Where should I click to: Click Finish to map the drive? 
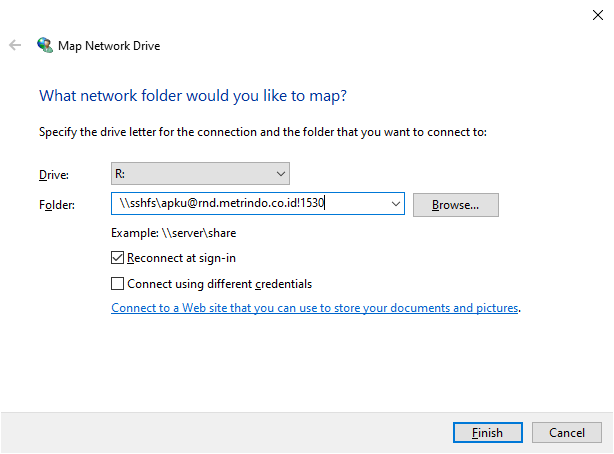click(488, 432)
